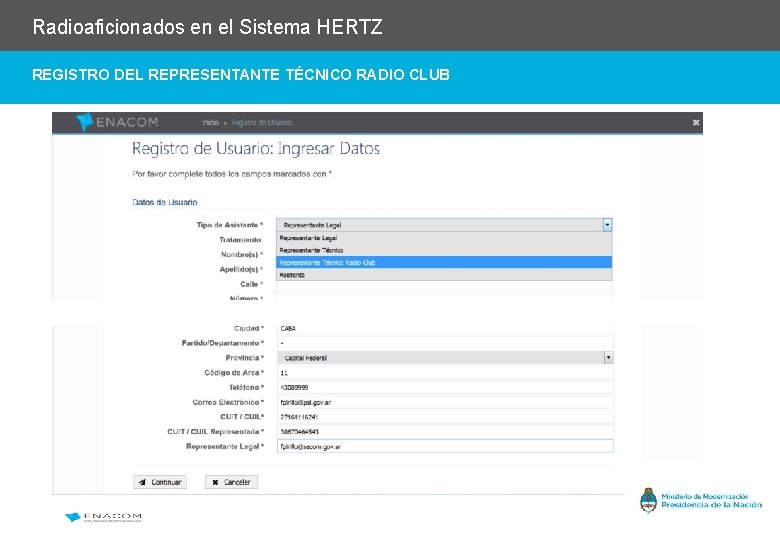Click the CUIT / CUIL input field

pos(445,417)
